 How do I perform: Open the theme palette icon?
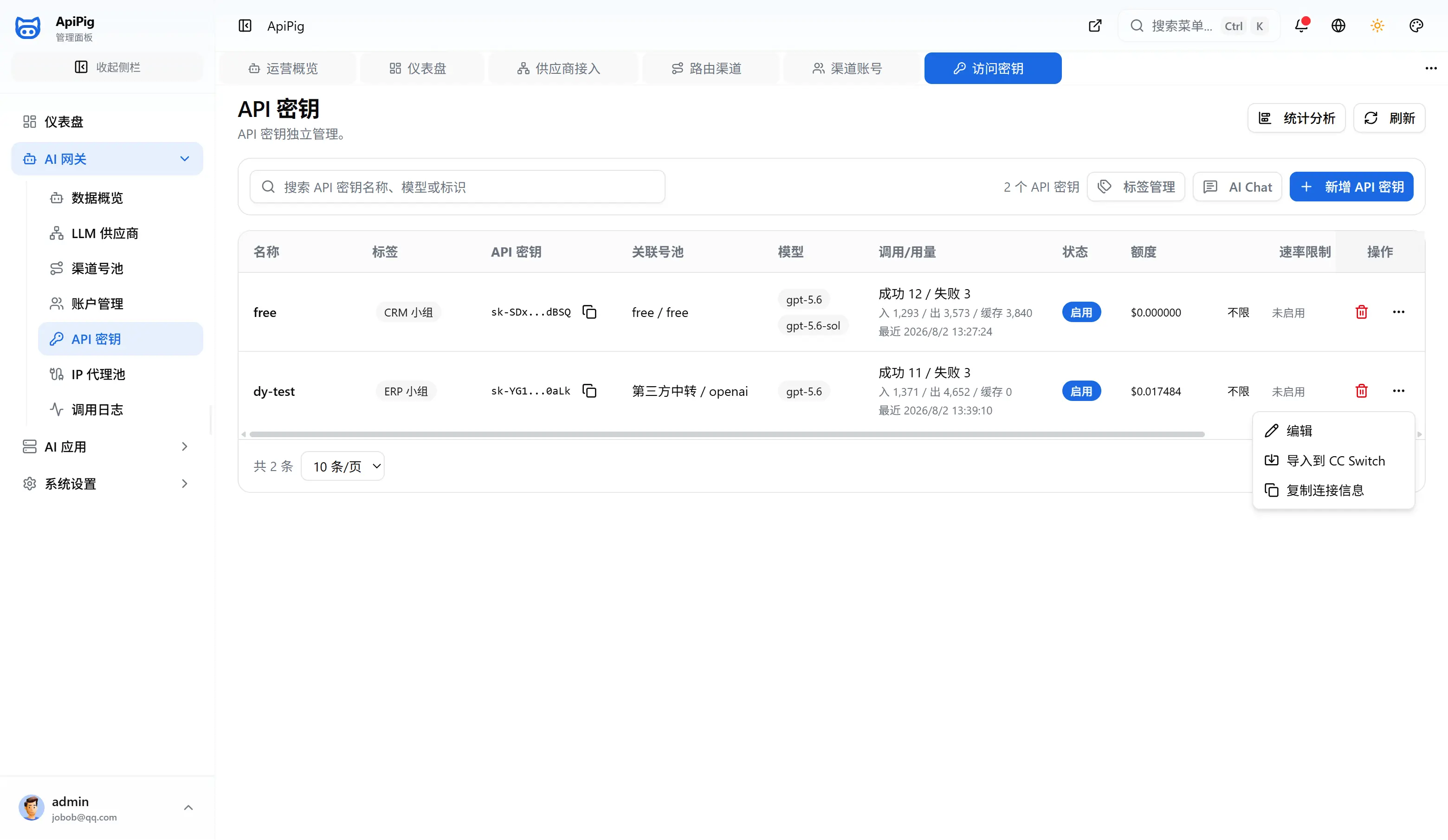click(1416, 26)
